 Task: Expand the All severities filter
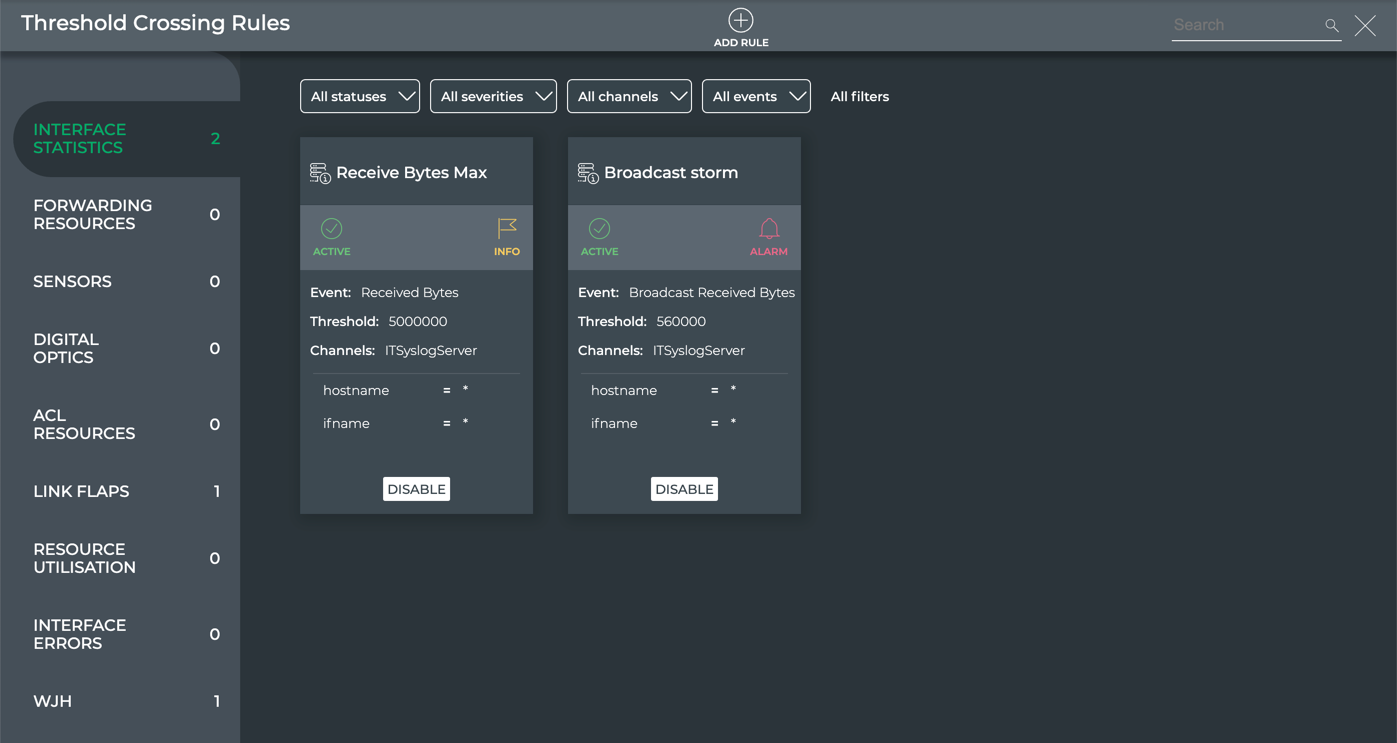(493, 97)
